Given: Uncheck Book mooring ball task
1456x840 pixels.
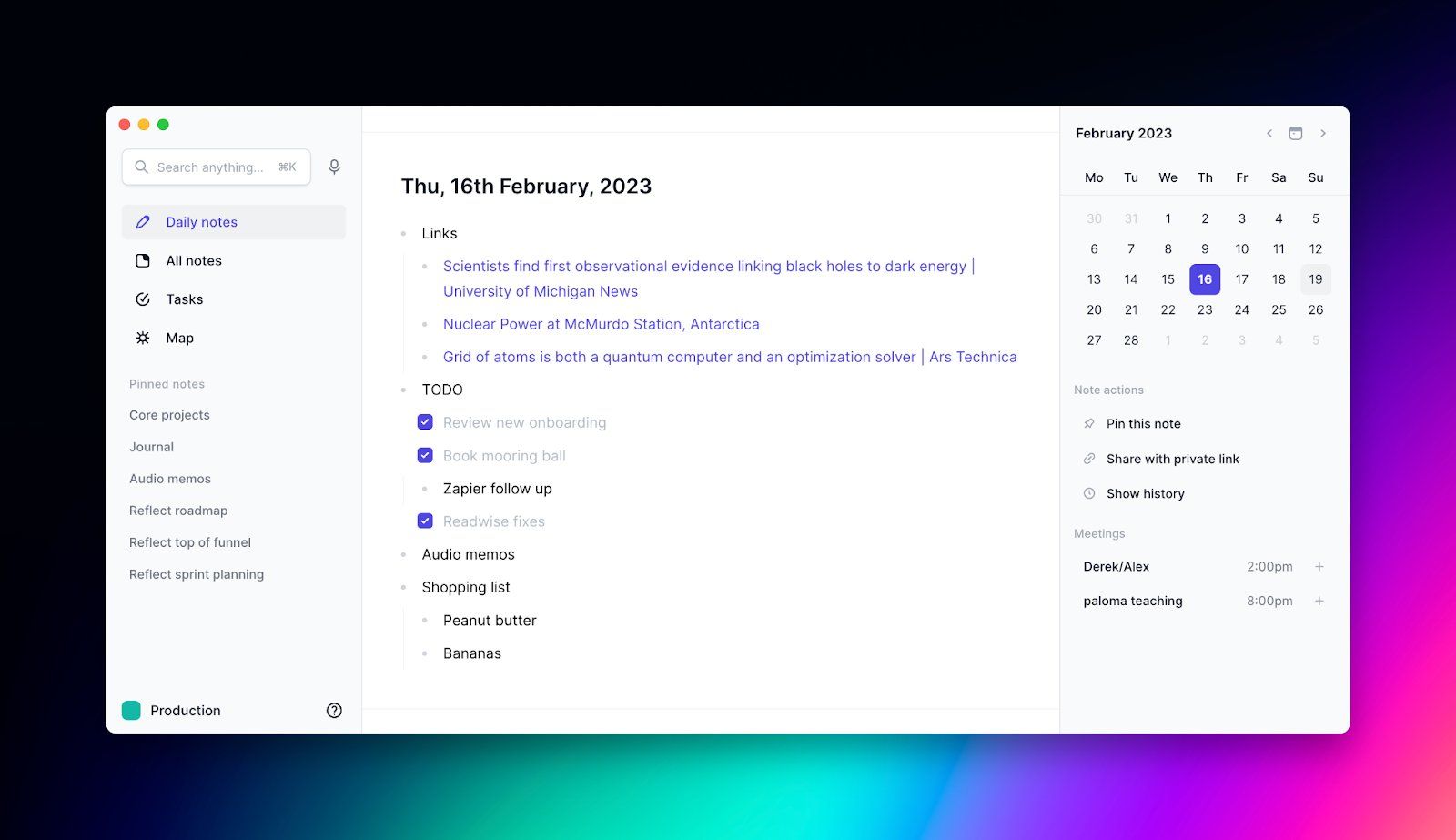Looking at the screenshot, I should click(x=425, y=455).
